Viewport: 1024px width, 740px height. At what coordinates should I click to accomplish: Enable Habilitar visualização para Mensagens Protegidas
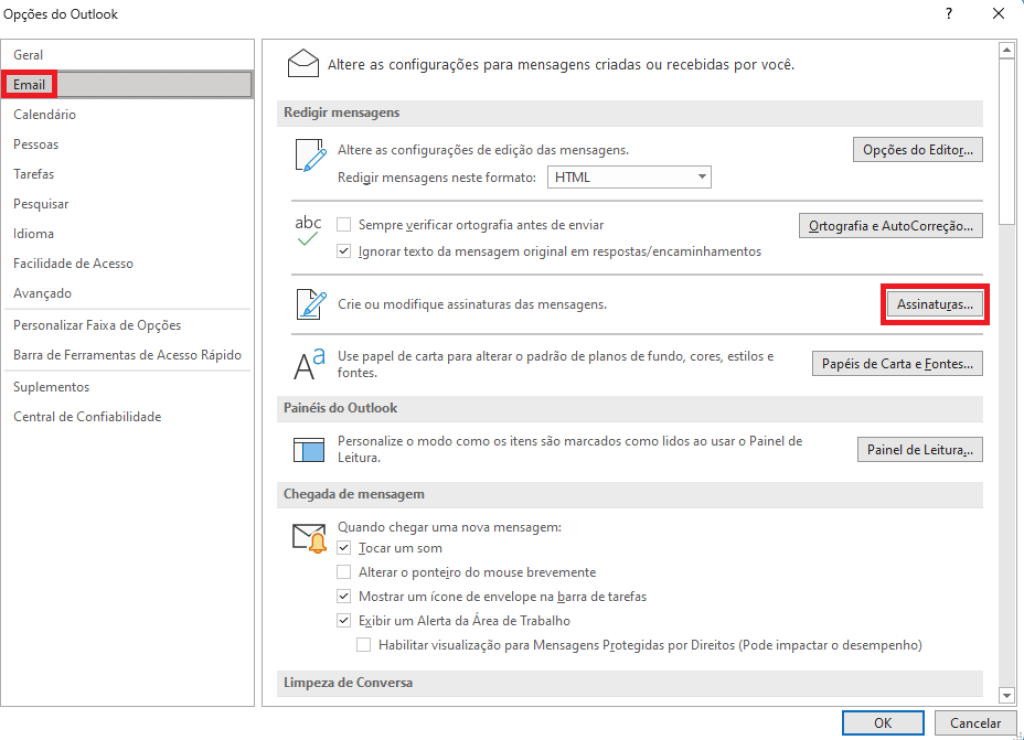click(x=364, y=645)
